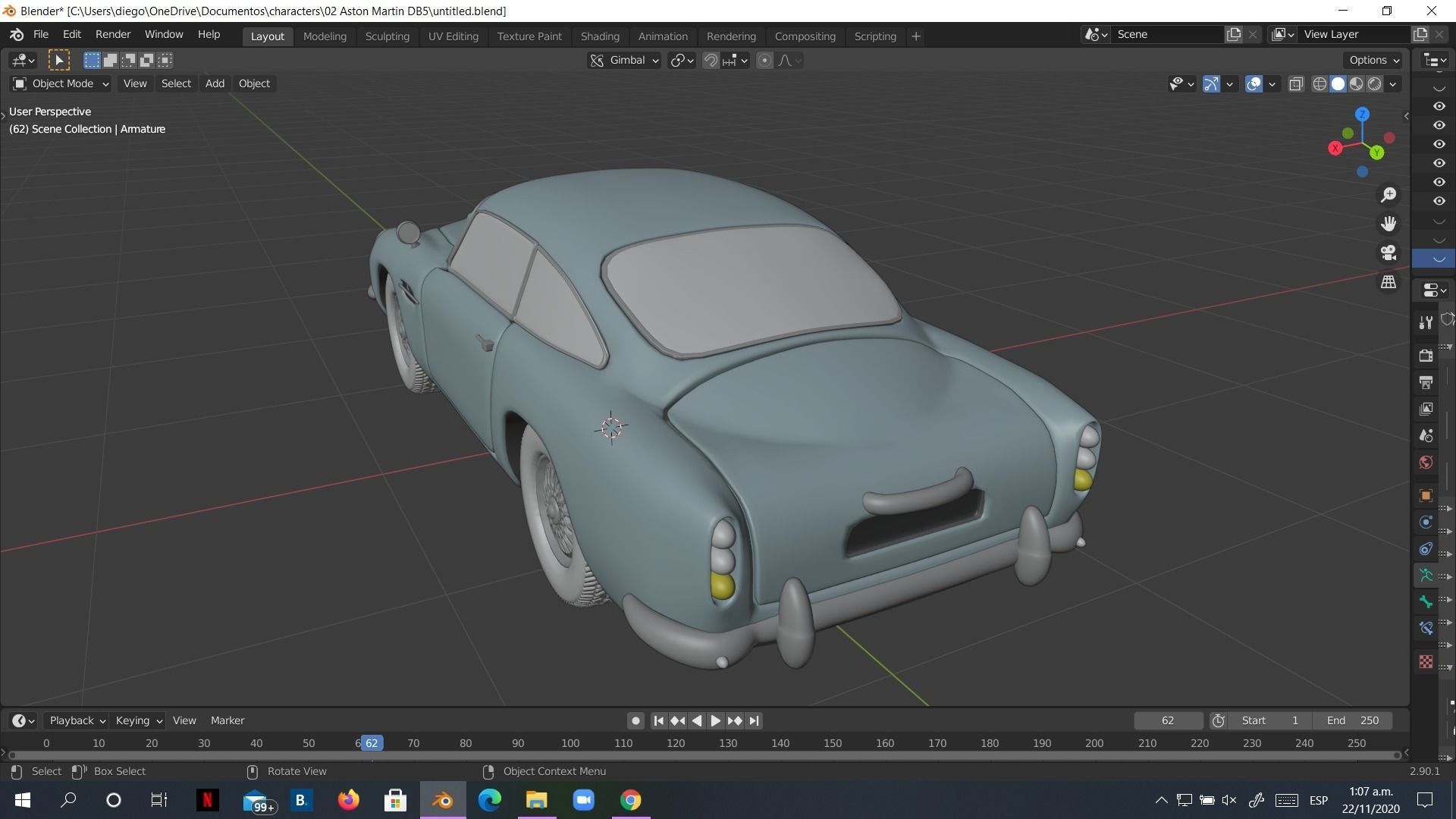Image resolution: width=1456 pixels, height=819 pixels.
Task: Open the Tool properties tab (wrench icon)
Action: click(x=1426, y=323)
